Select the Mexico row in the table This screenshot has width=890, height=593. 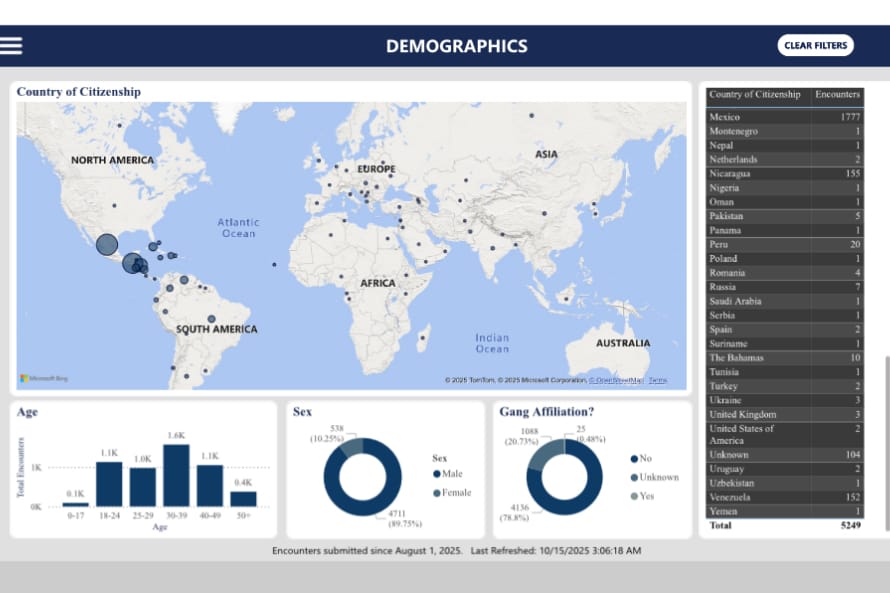coord(784,117)
